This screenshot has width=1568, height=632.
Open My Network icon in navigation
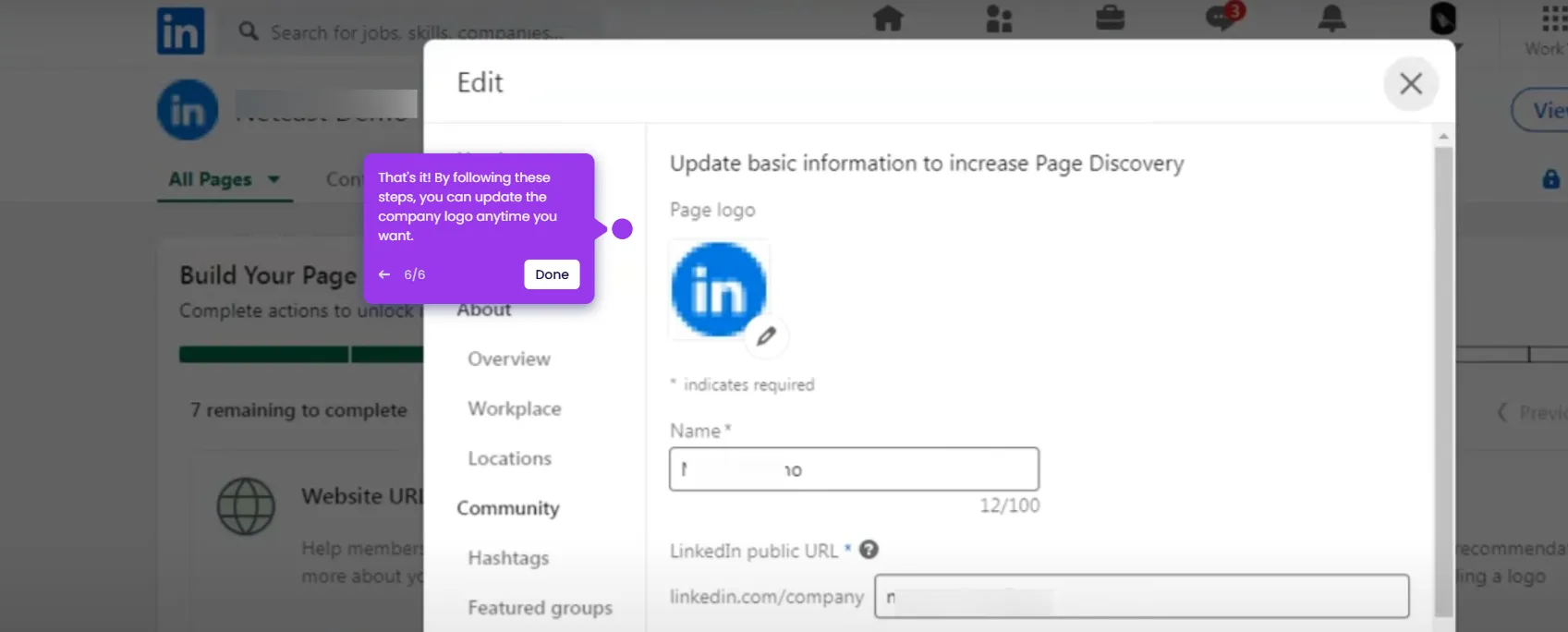pos(999,18)
